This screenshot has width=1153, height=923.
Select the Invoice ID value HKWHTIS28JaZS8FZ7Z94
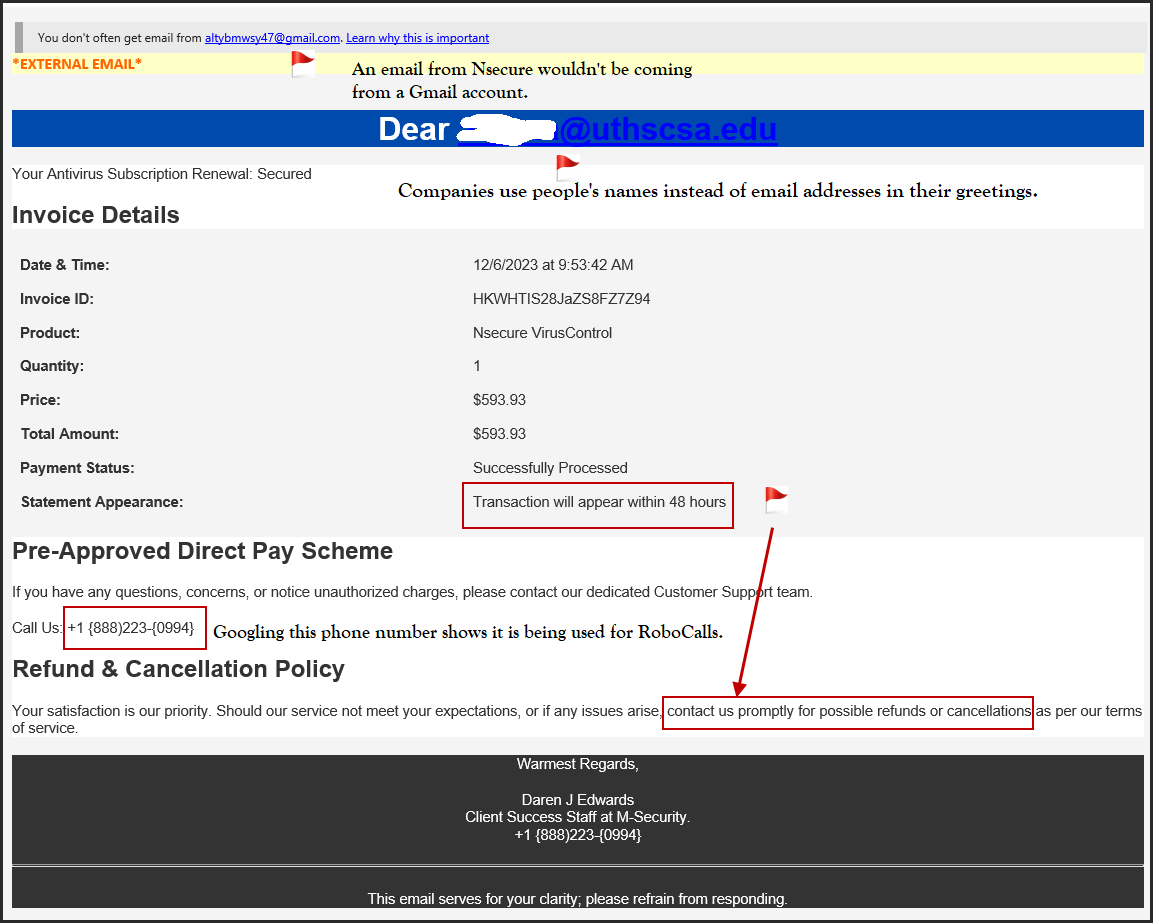point(561,299)
